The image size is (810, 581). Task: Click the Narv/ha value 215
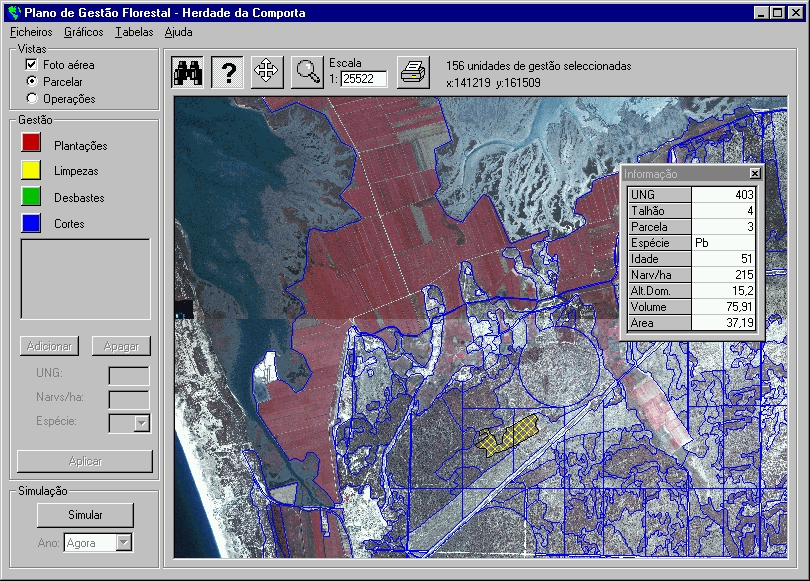click(x=723, y=275)
